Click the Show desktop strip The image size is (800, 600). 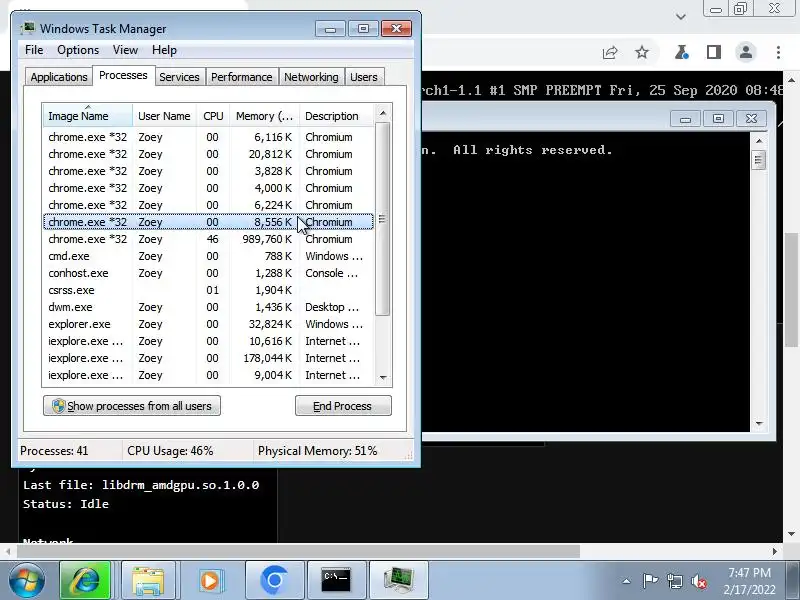793,581
